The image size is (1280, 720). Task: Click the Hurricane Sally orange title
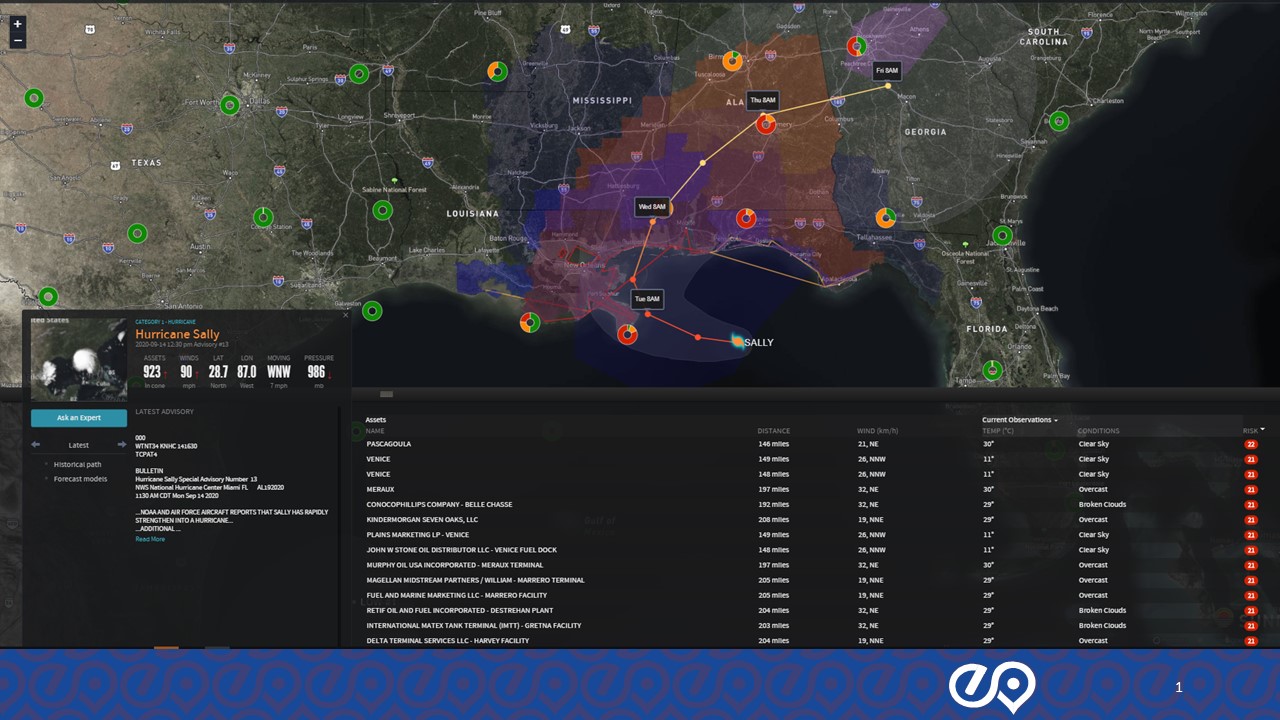tap(177, 334)
